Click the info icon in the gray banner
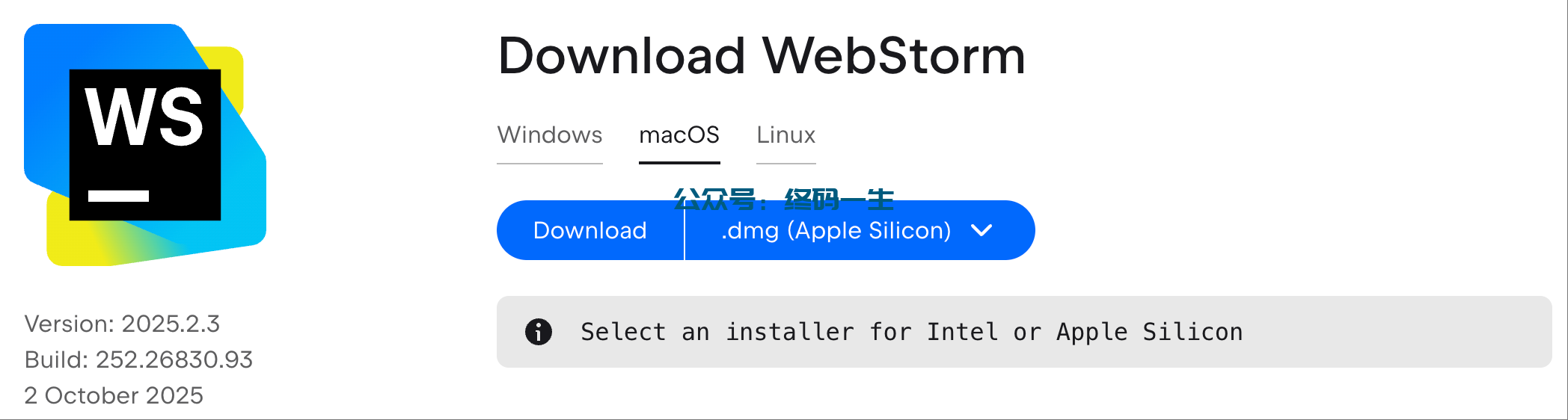Screen dimensions: 1568x420 tap(539, 332)
